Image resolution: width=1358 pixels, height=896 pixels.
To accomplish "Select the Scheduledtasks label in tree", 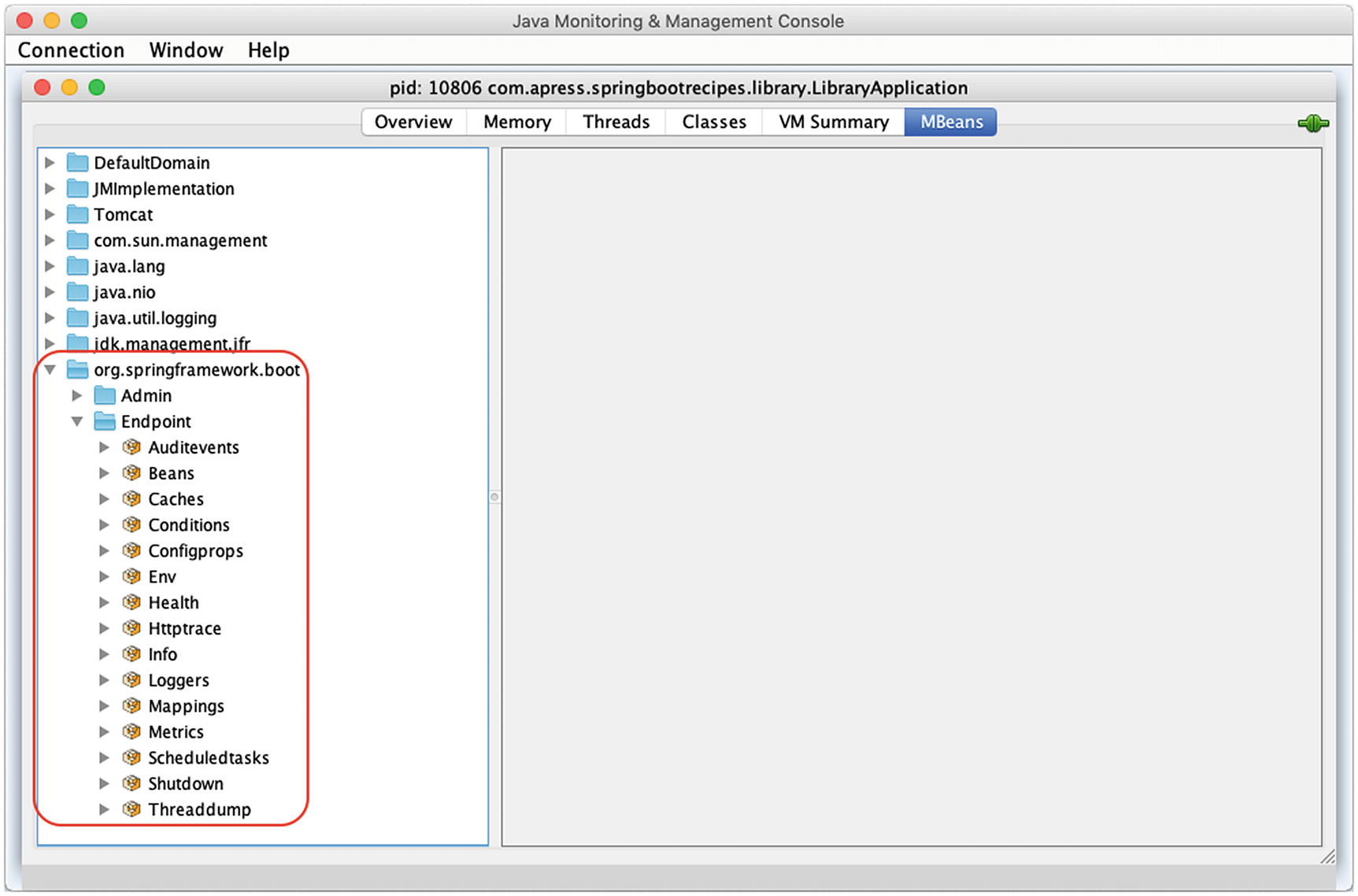I will (x=209, y=757).
